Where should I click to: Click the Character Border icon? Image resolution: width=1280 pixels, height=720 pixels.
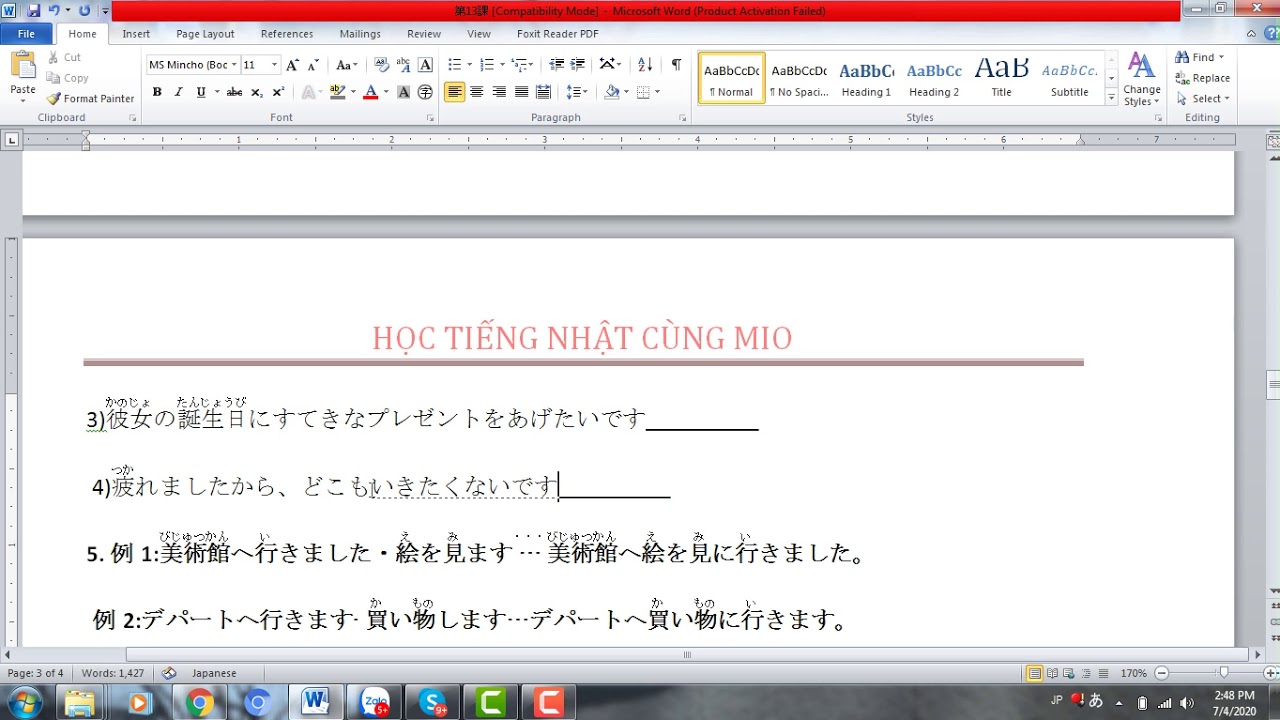[x=425, y=65]
